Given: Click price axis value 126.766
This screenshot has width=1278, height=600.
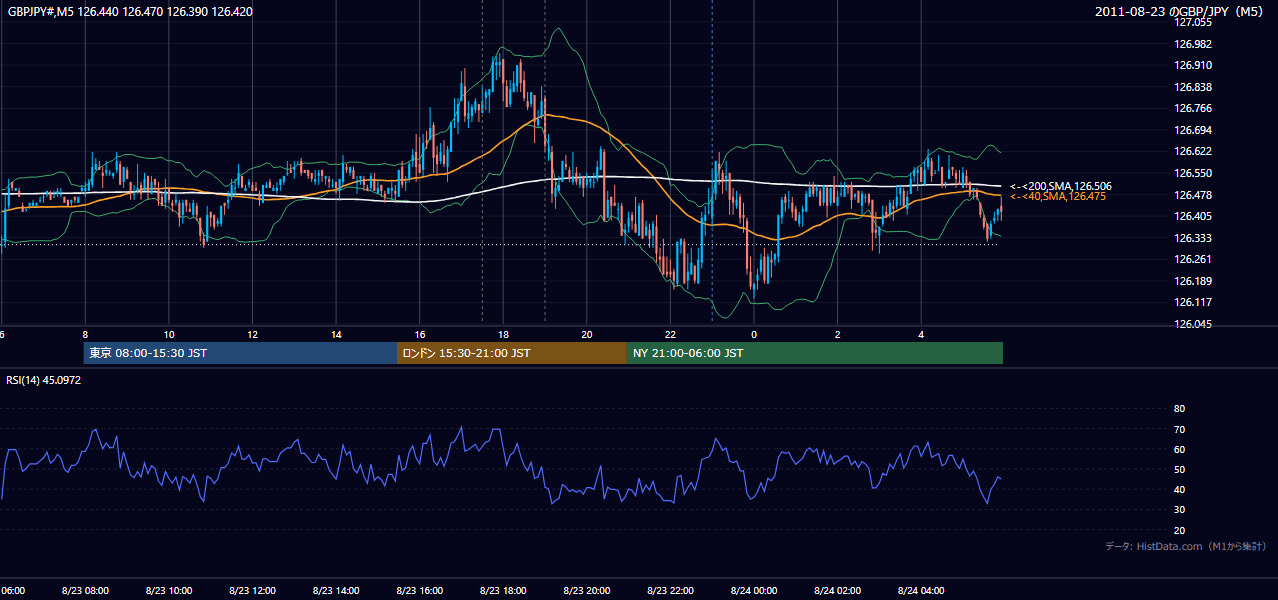Looking at the screenshot, I should [x=1194, y=108].
